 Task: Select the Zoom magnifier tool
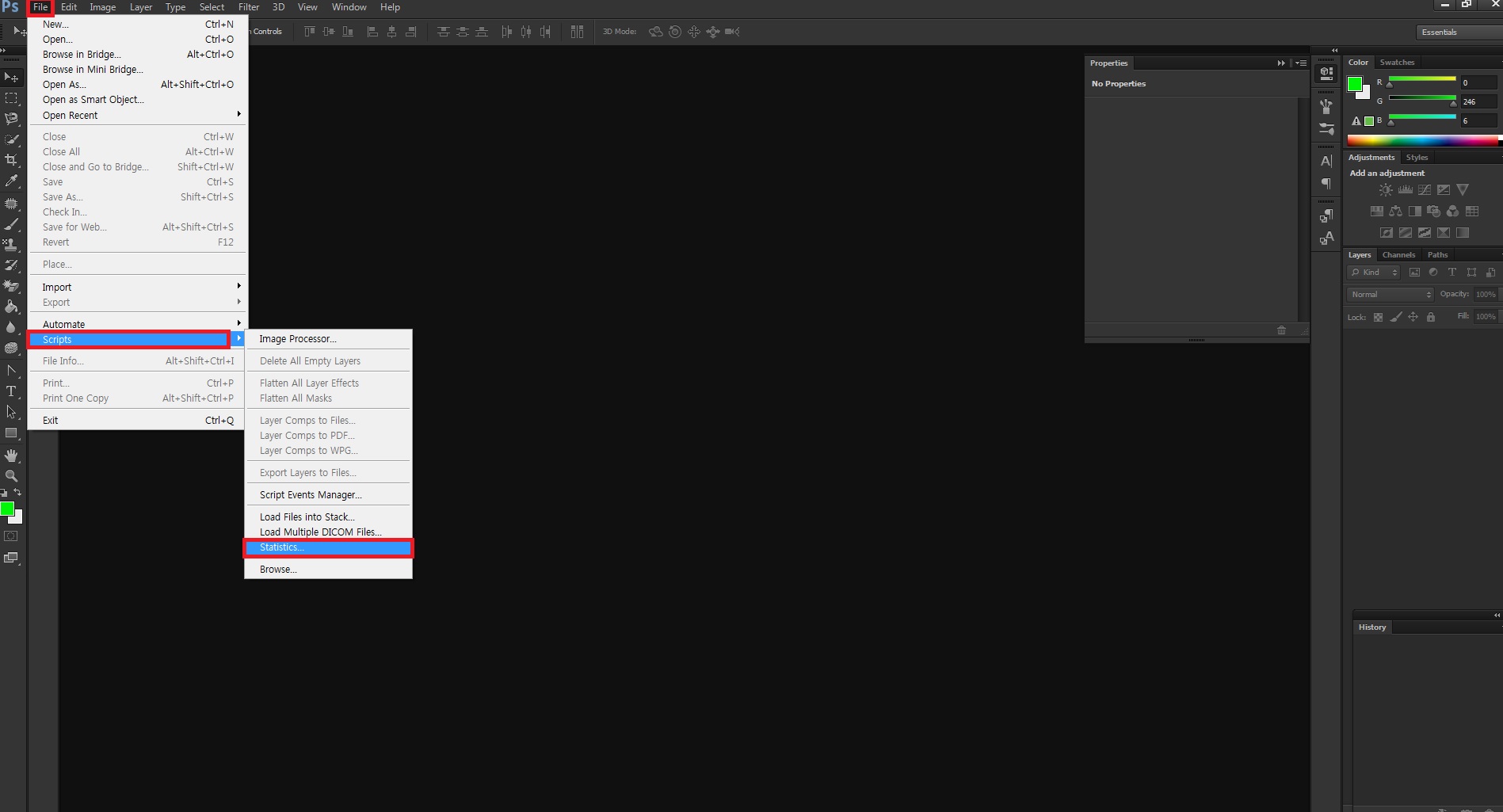pyautogui.click(x=11, y=476)
